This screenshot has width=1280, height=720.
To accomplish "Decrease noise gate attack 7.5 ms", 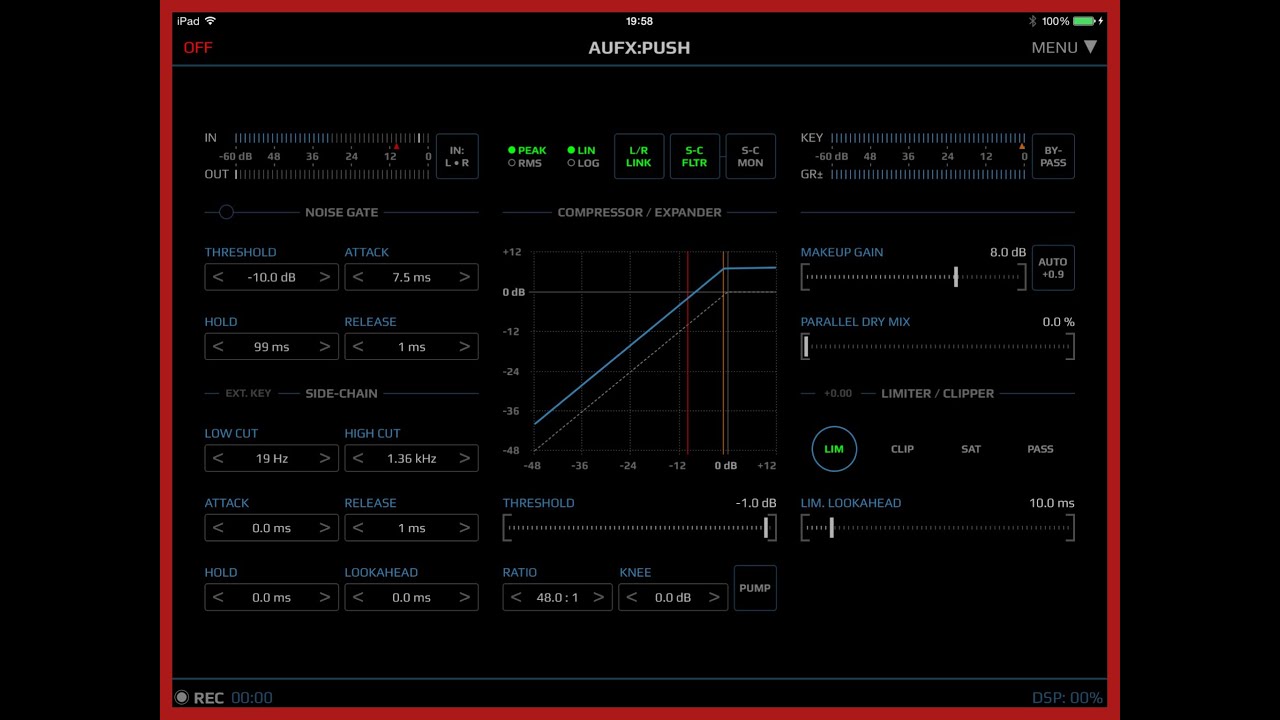I will pos(358,277).
